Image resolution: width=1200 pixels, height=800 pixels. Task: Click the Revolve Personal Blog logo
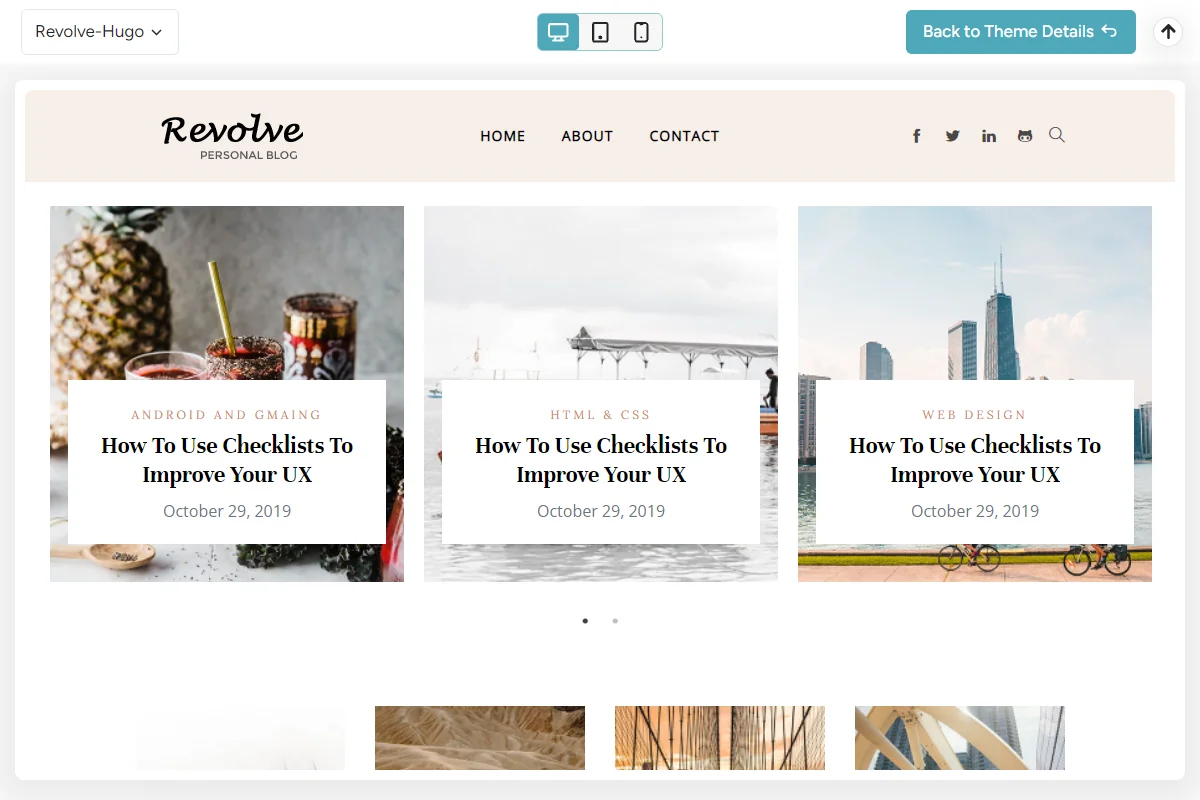tap(232, 136)
